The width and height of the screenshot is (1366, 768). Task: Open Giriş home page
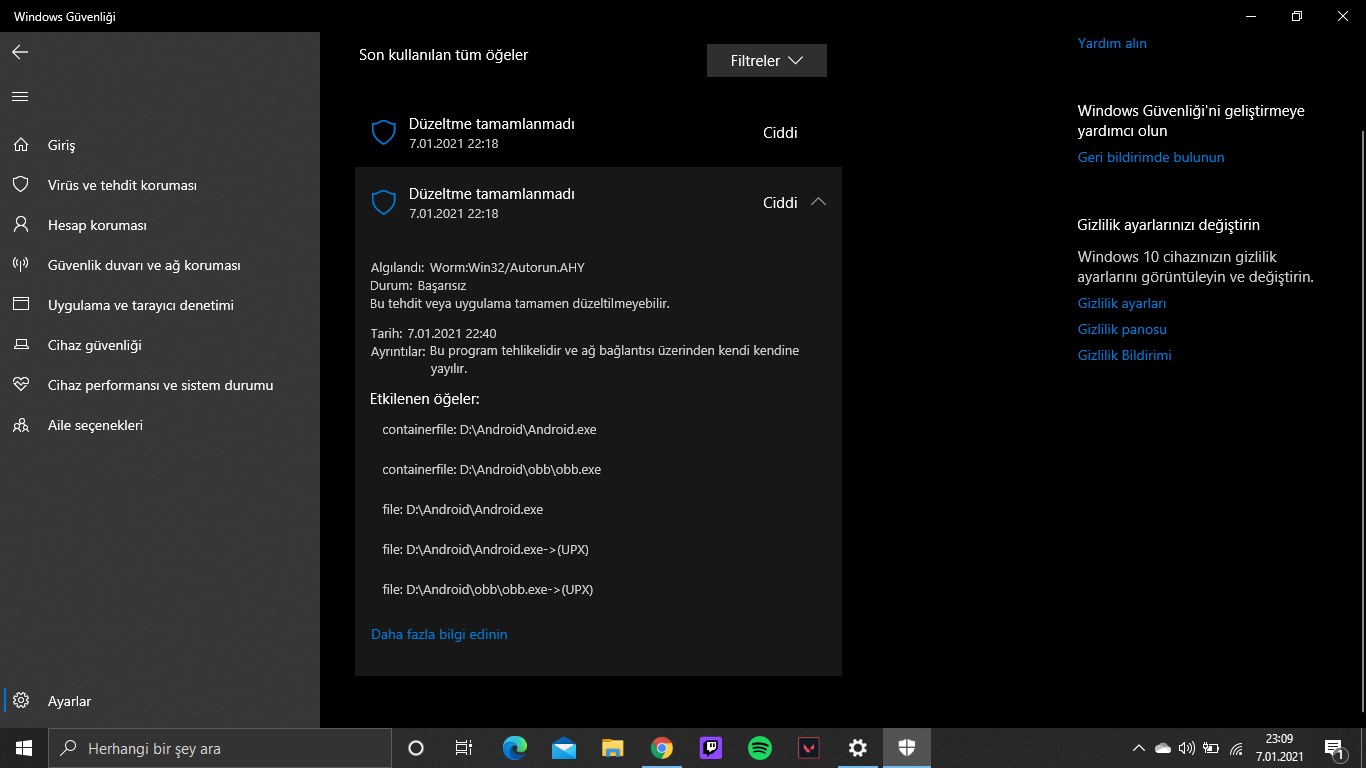(160, 145)
